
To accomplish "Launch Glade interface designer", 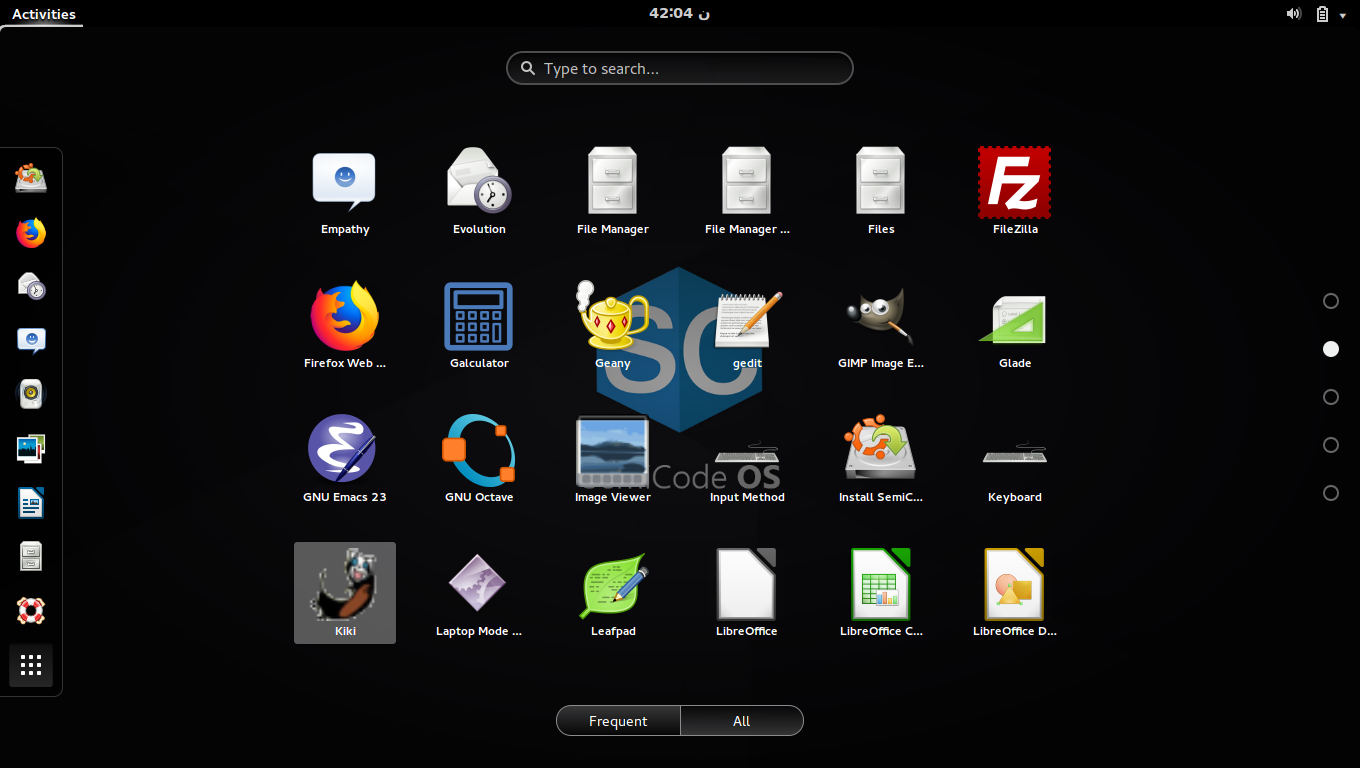I will (1015, 325).
